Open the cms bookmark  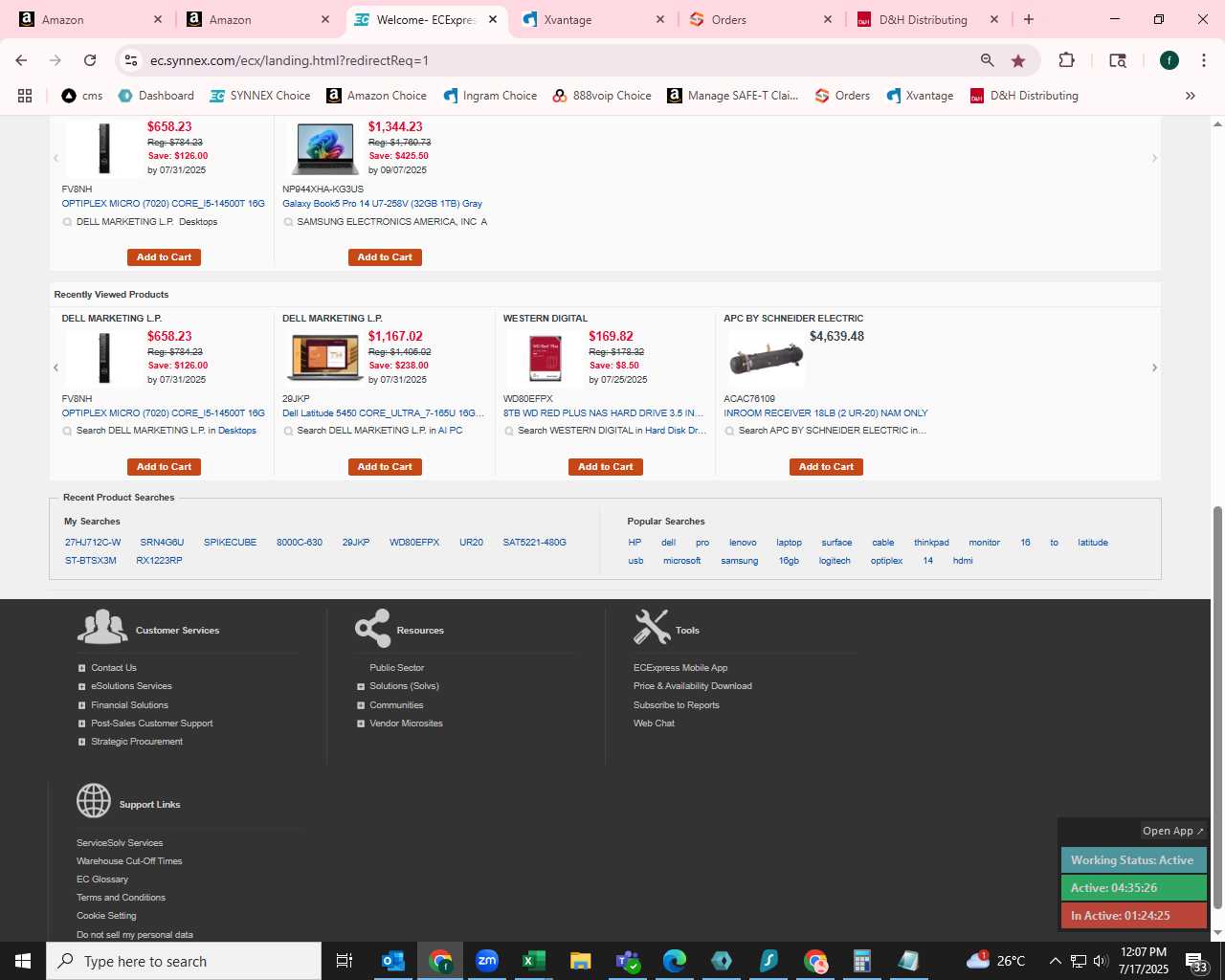(82, 96)
